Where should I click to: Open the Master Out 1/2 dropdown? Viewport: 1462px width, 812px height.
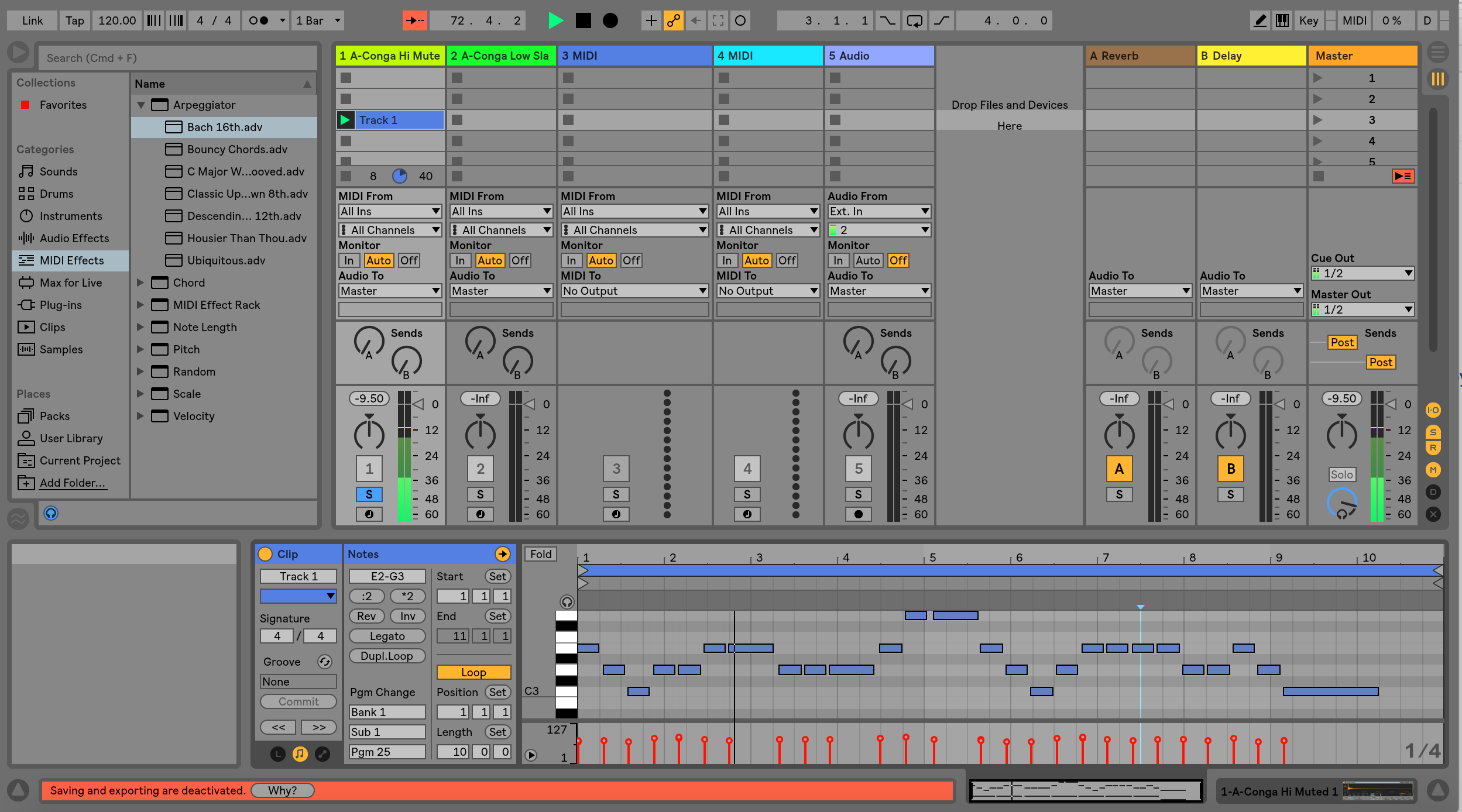(1363, 309)
